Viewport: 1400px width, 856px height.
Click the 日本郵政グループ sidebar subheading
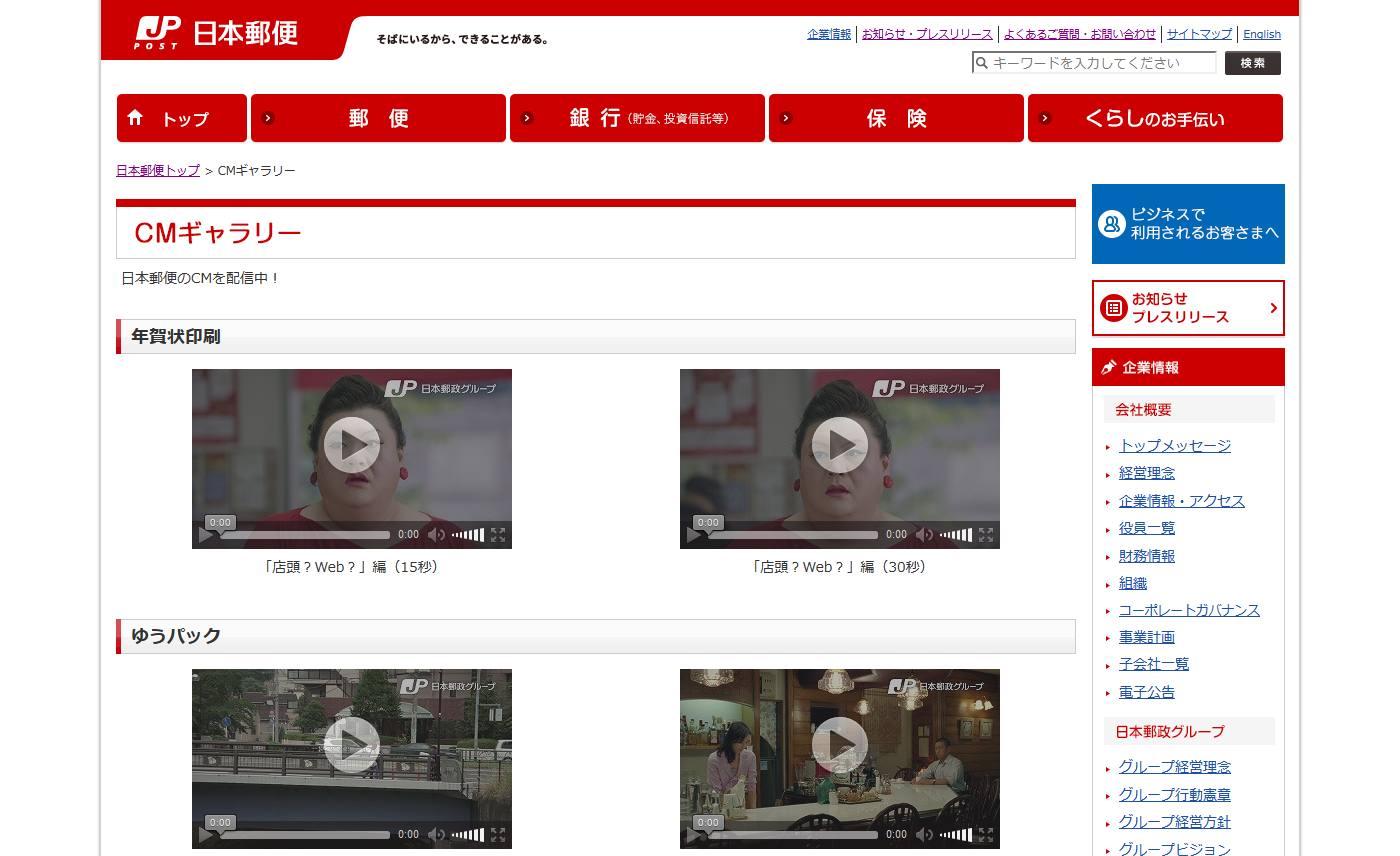tap(1170, 731)
